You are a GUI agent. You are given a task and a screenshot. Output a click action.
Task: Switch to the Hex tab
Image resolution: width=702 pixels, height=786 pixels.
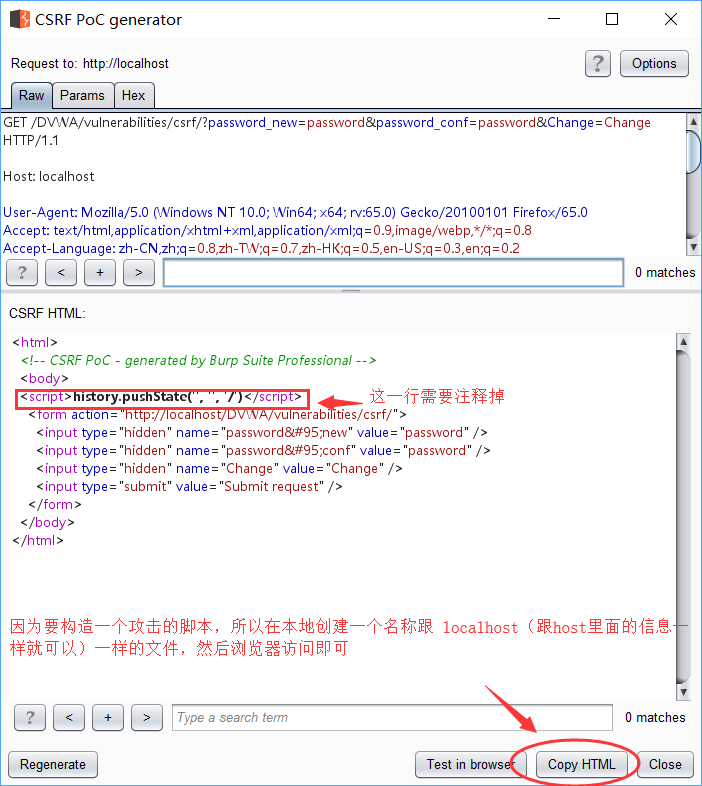tap(133, 95)
